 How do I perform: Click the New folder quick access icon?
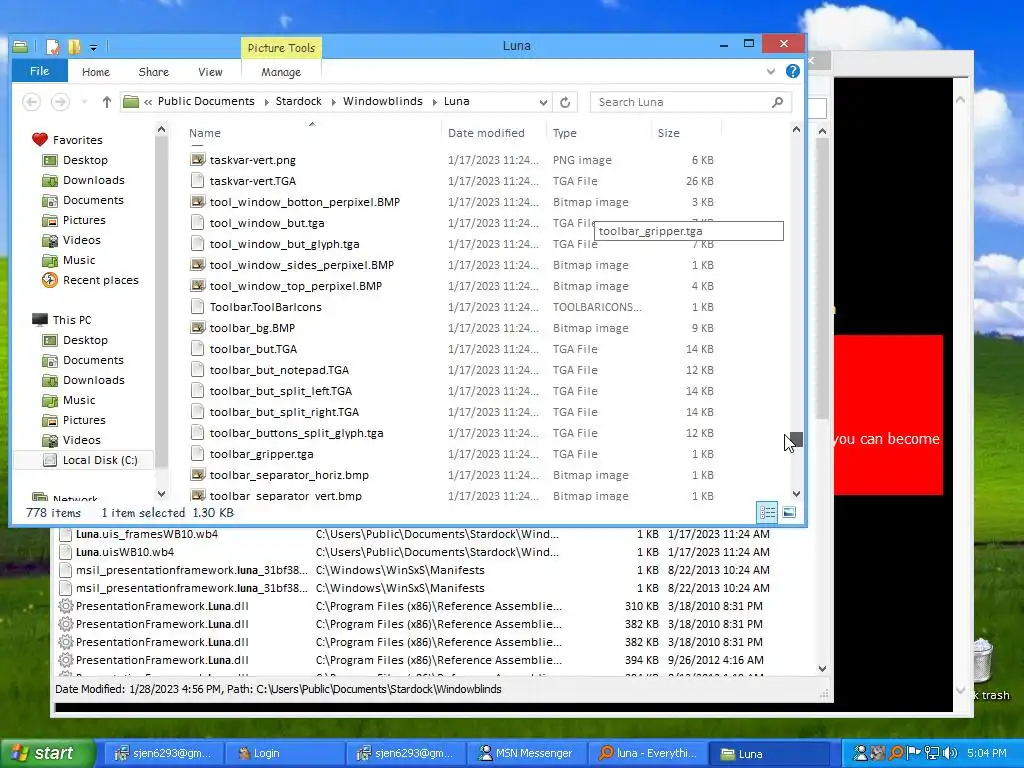click(74, 46)
